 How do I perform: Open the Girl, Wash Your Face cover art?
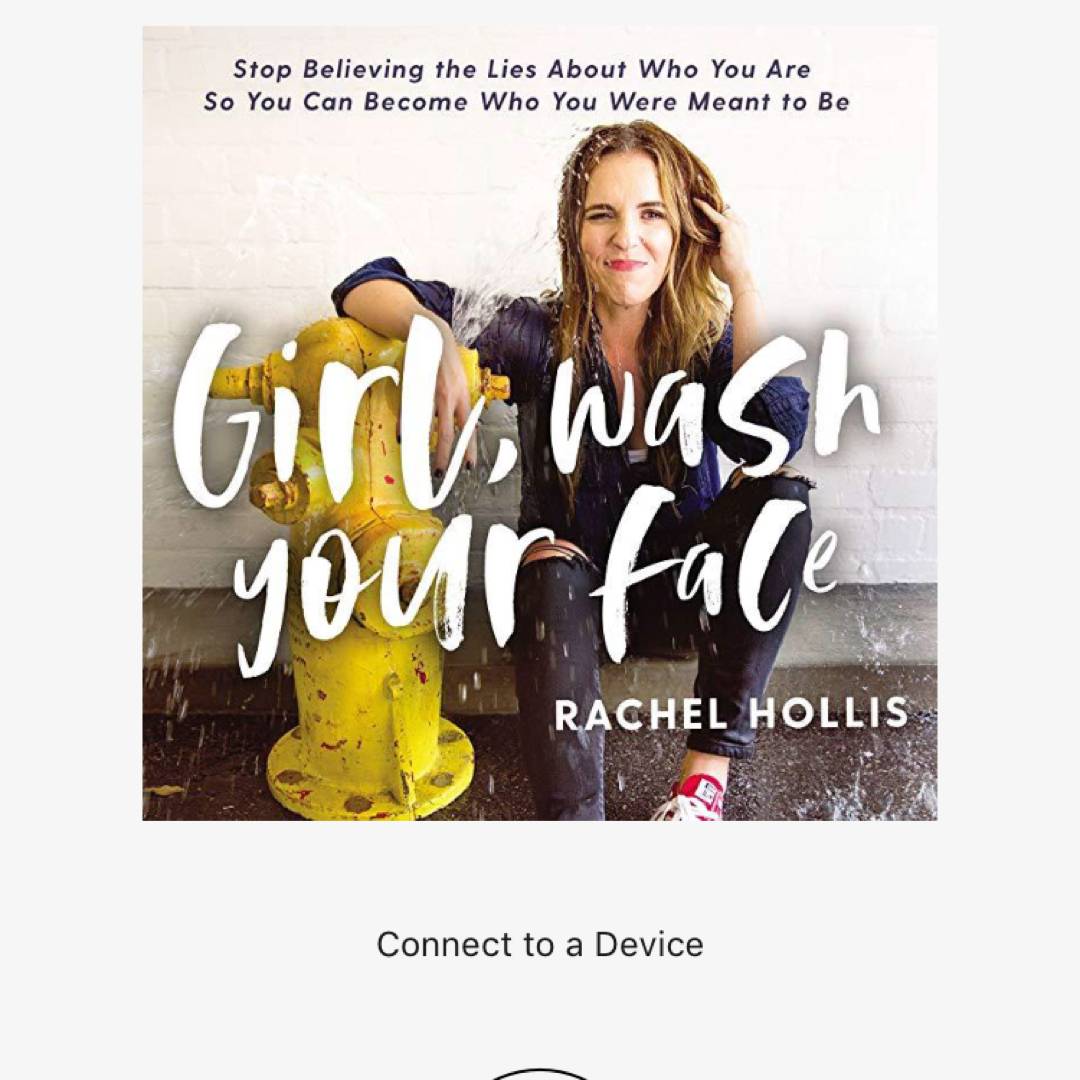coord(539,423)
